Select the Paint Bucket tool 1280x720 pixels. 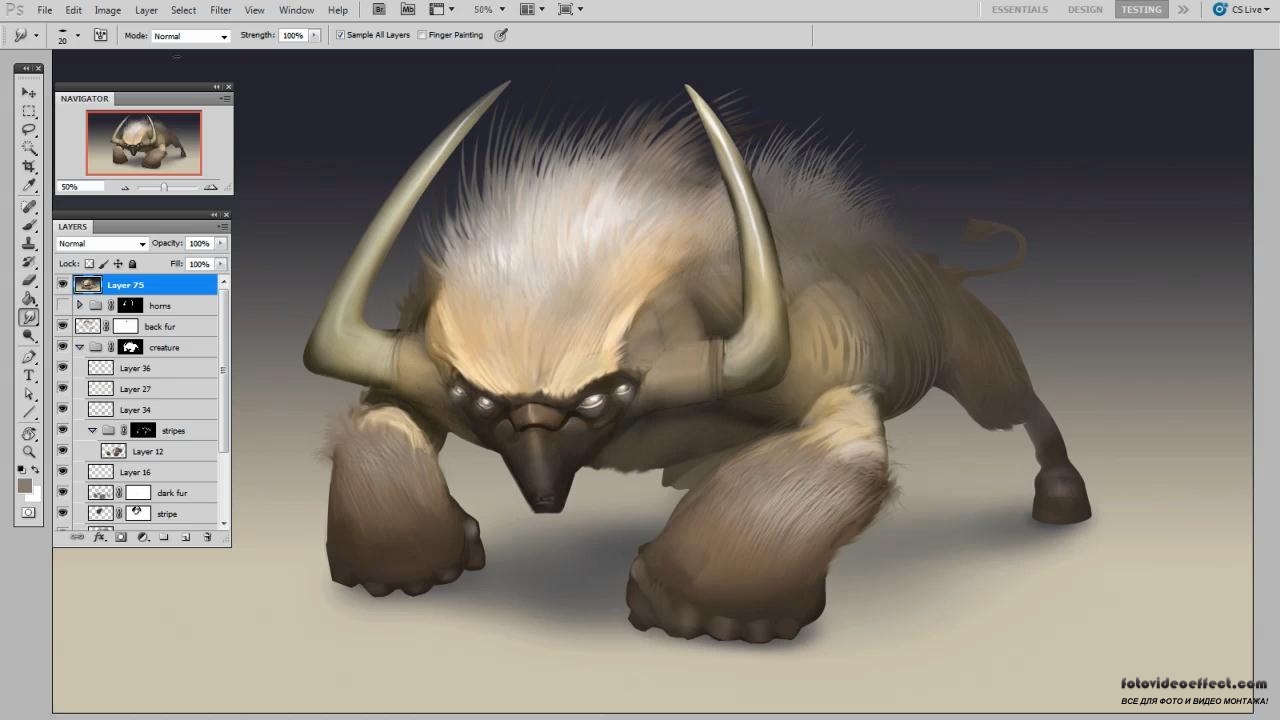pyautogui.click(x=29, y=299)
